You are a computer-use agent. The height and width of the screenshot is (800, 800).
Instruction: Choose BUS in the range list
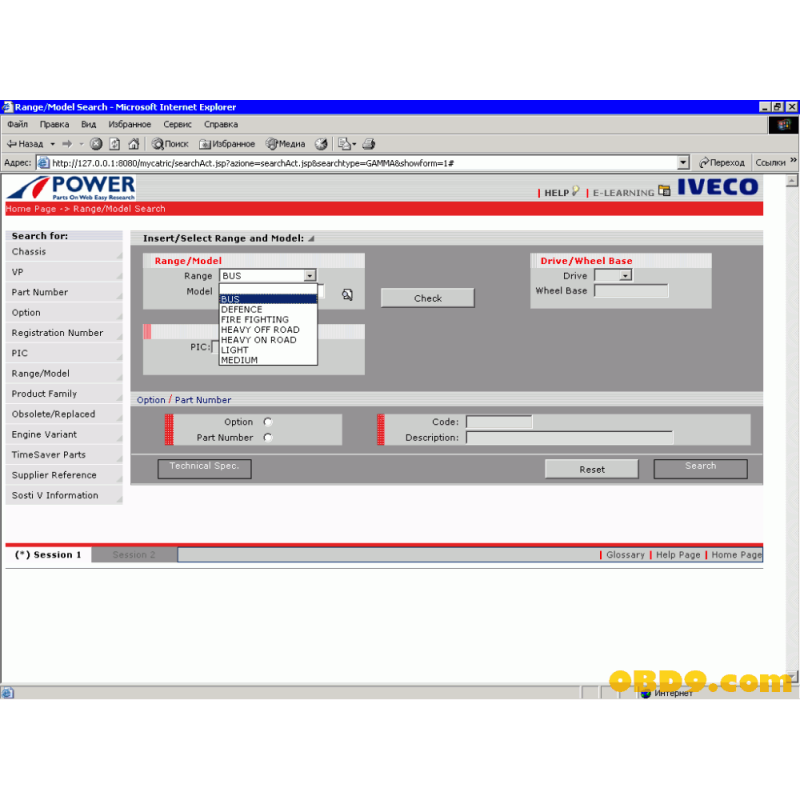268,299
